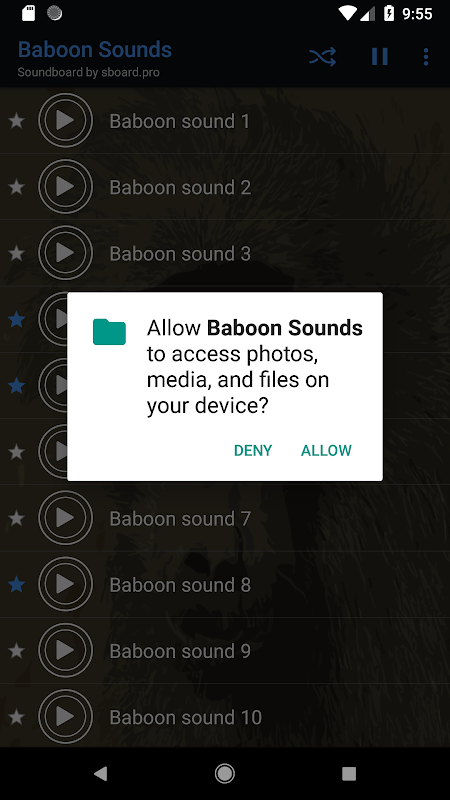Play Baboon sound 3
This screenshot has height=800, width=450.
(x=65, y=253)
